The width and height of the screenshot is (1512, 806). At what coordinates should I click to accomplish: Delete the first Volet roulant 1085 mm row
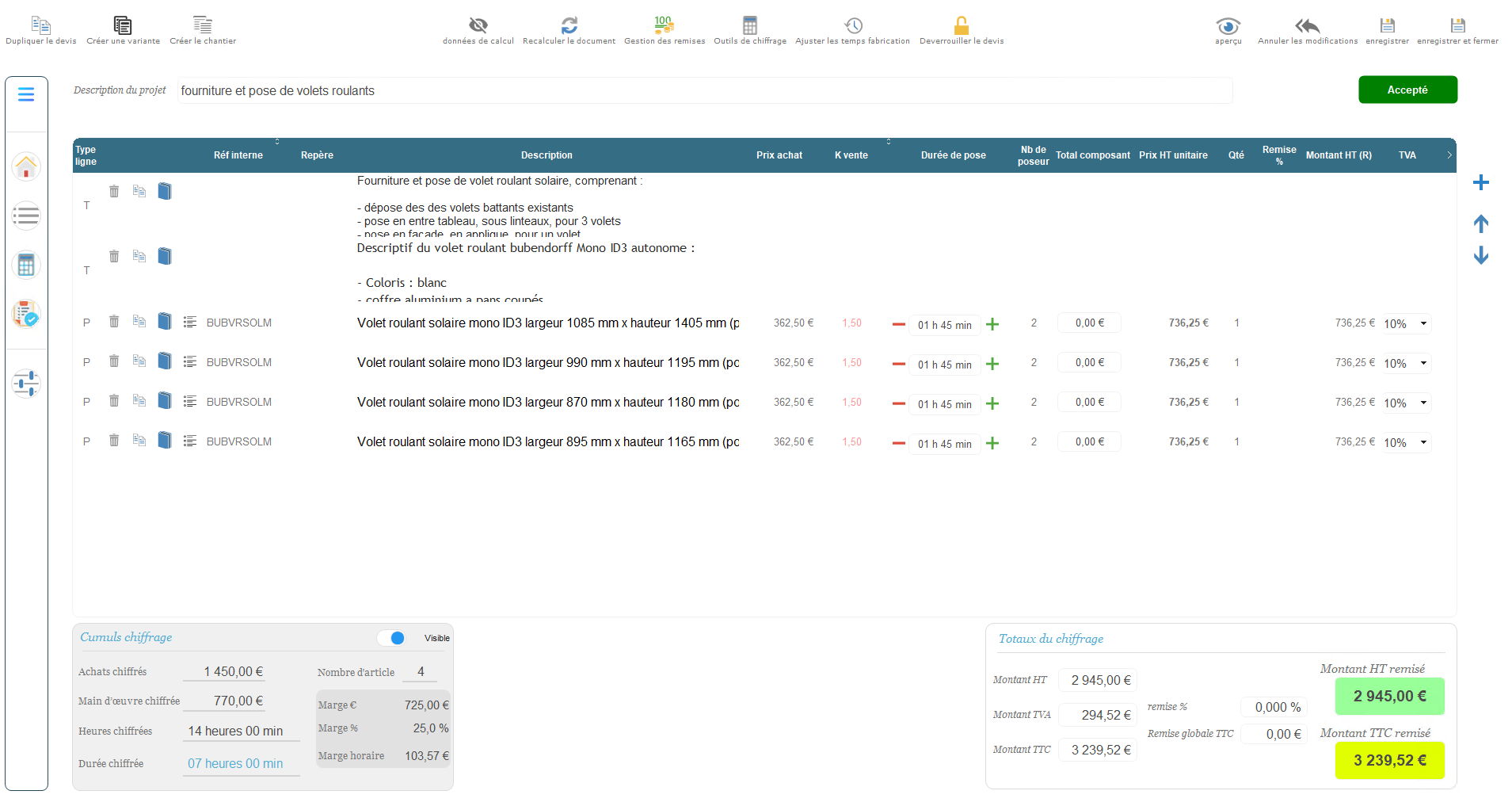coord(114,322)
